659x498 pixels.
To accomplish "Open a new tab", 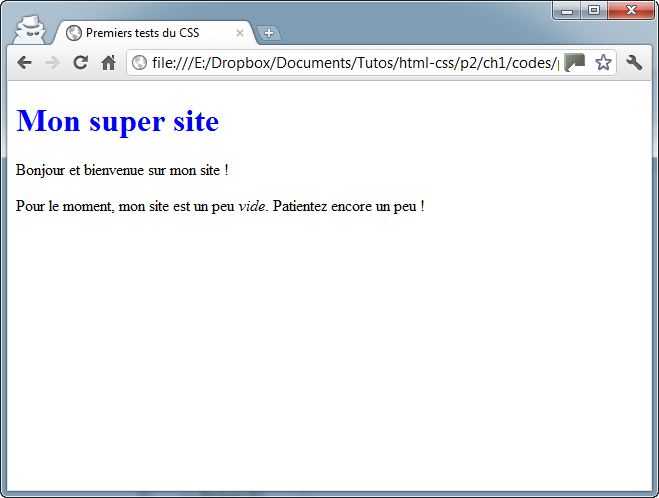I will [x=269, y=33].
